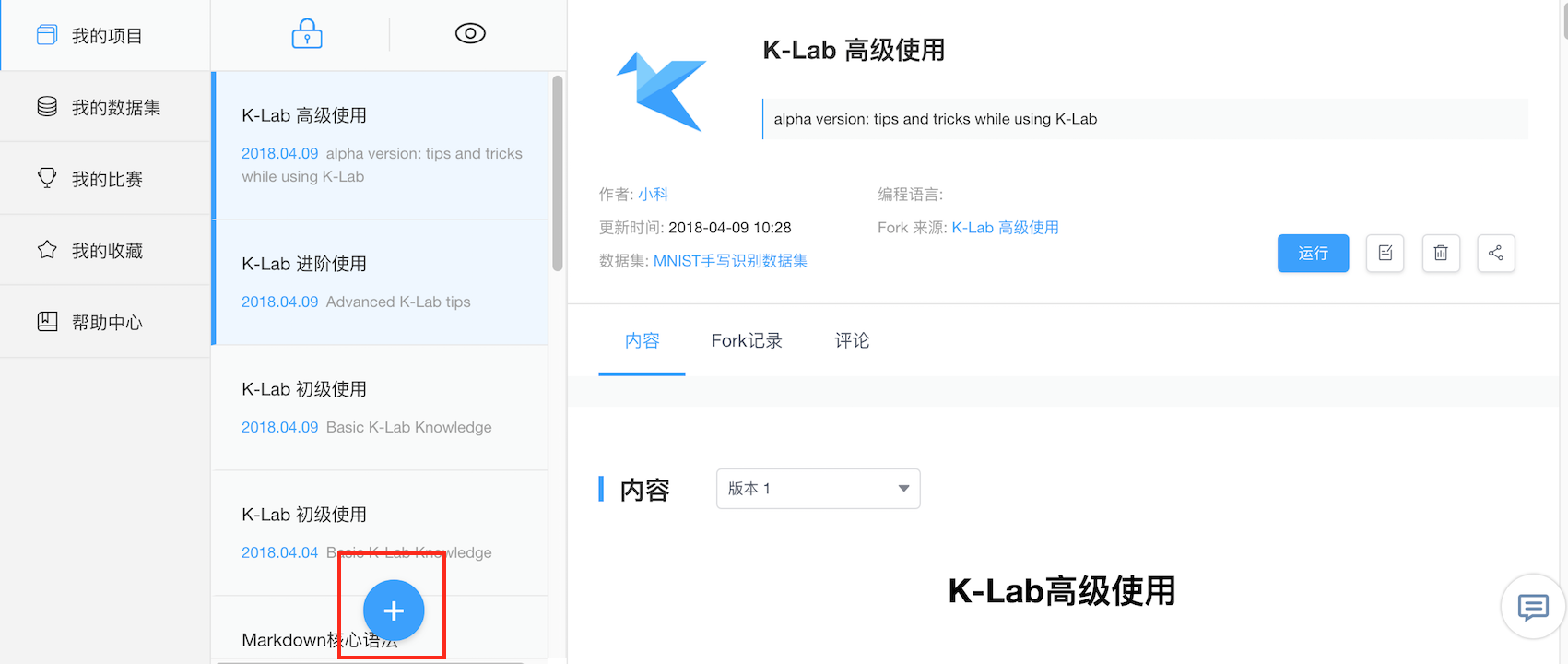The image size is (1568, 664).
Task: Click the K-Lab高级使用 notebook content heading
Action: click(1062, 591)
